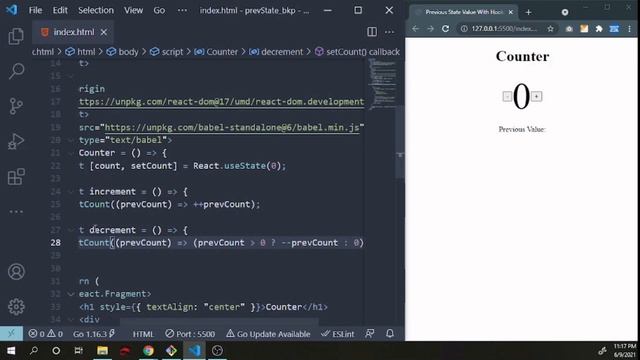The width and height of the screenshot is (640, 360).
Task: Open editor More Actions ellipsis
Action: pos(389,32)
